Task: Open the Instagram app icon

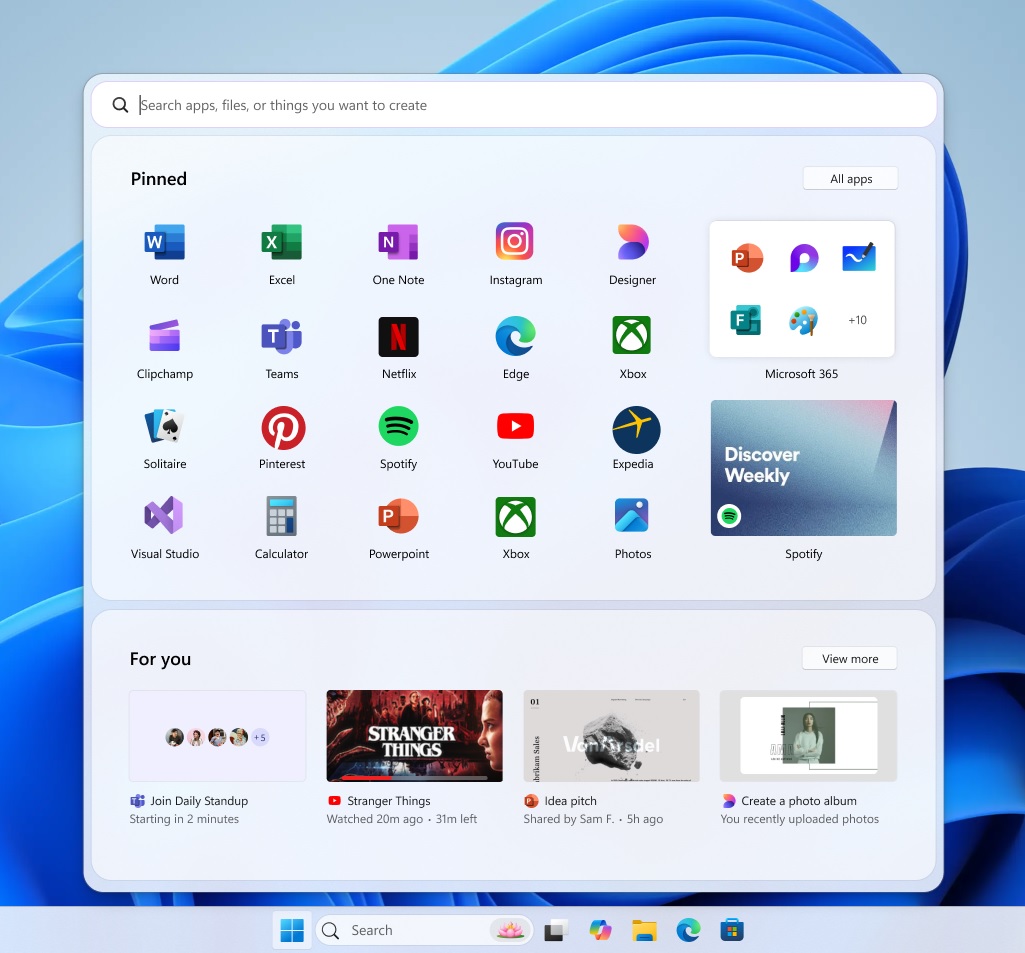Action: click(515, 242)
